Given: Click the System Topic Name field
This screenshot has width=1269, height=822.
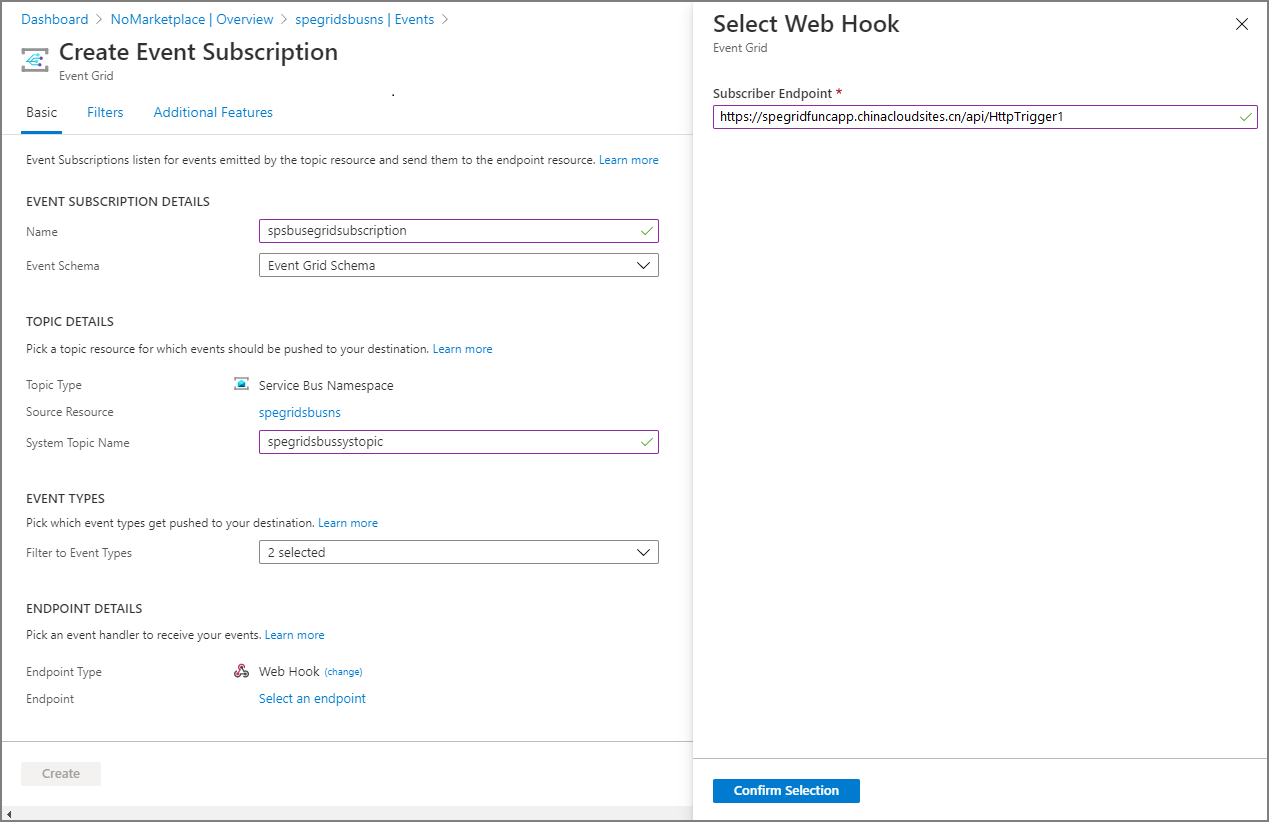Looking at the screenshot, I should tap(448, 442).
